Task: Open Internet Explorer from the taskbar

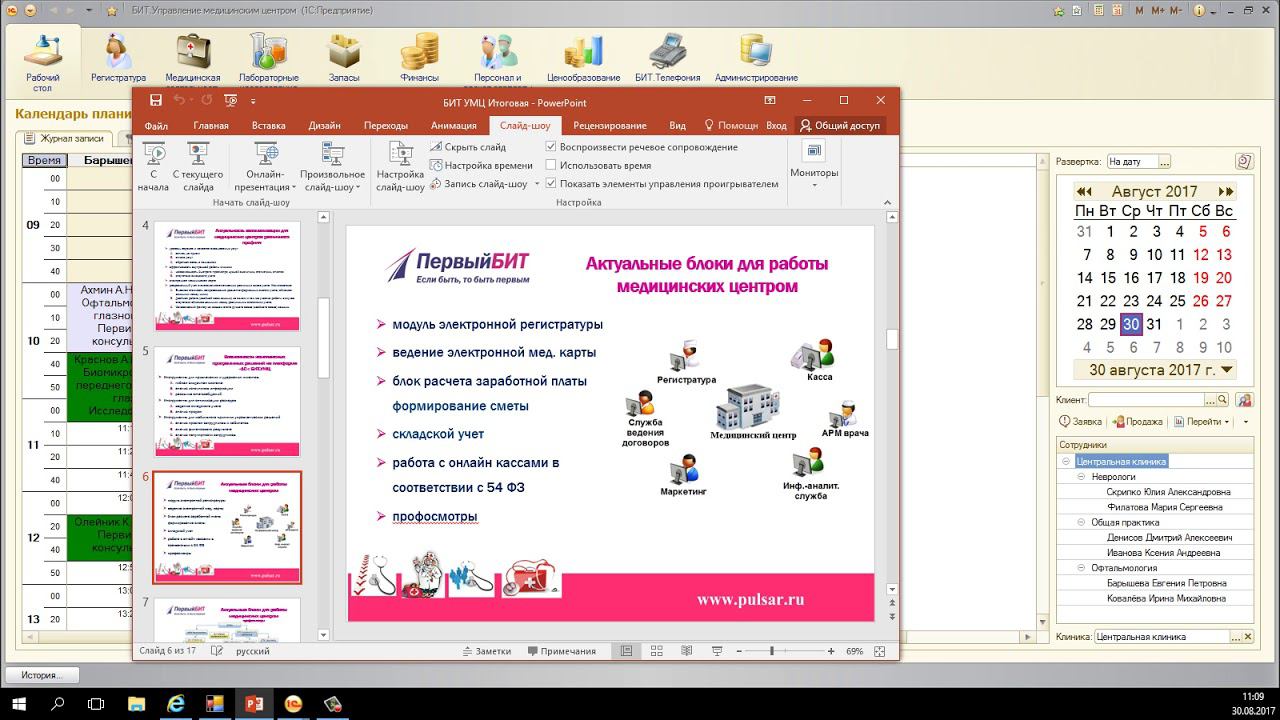Action: 177,704
